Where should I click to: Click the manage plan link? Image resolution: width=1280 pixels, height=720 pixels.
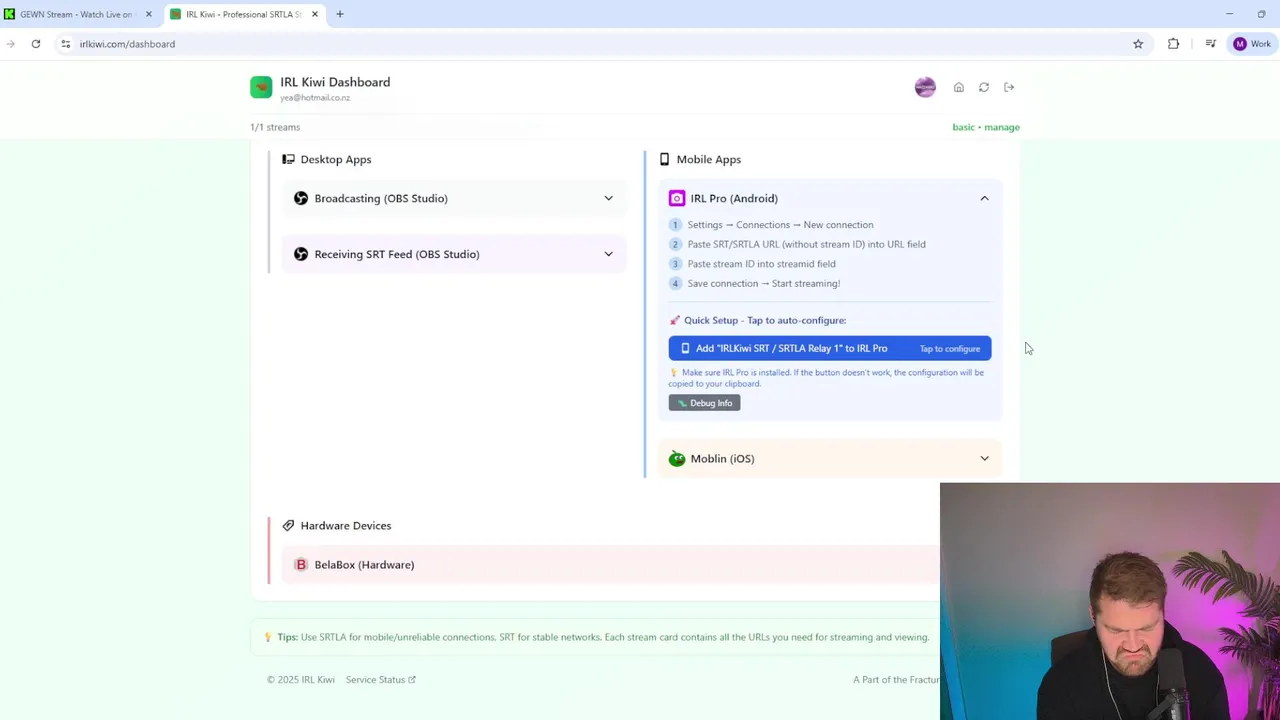tap(1002, 127)
